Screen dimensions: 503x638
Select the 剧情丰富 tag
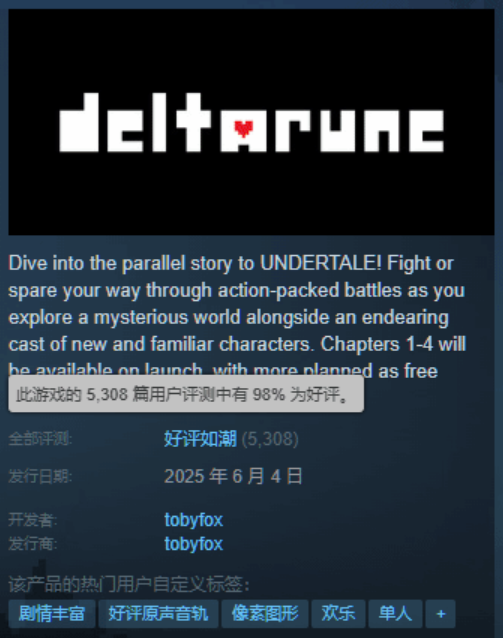click(52, 614)
